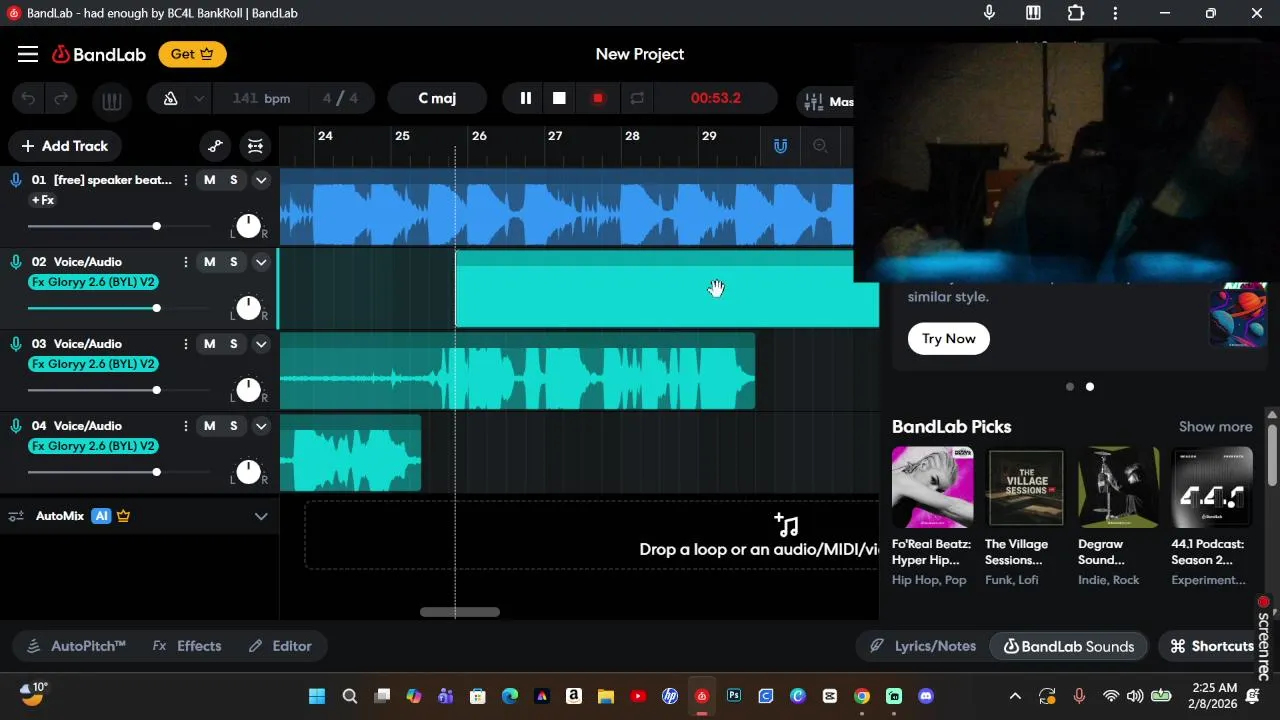This screenshot has height=720, width=1280.
Task: Open track 03 options menu
Action: pos(186,344)
